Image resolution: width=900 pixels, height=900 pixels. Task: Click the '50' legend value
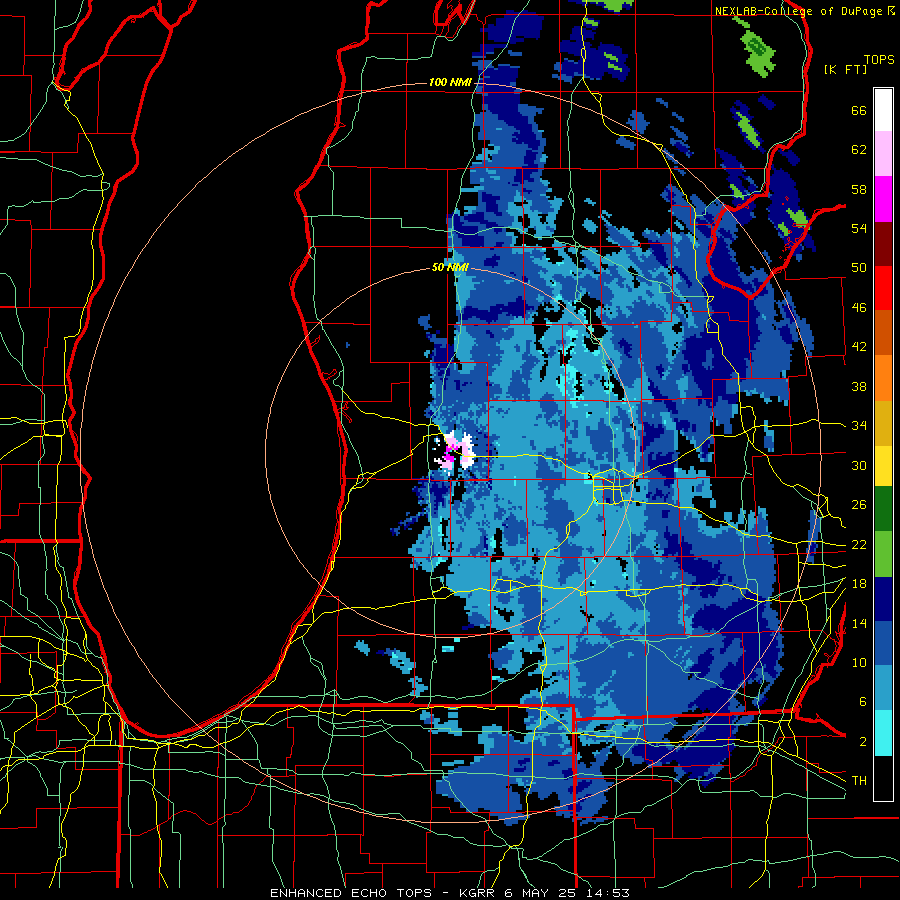tap(859, 268)
